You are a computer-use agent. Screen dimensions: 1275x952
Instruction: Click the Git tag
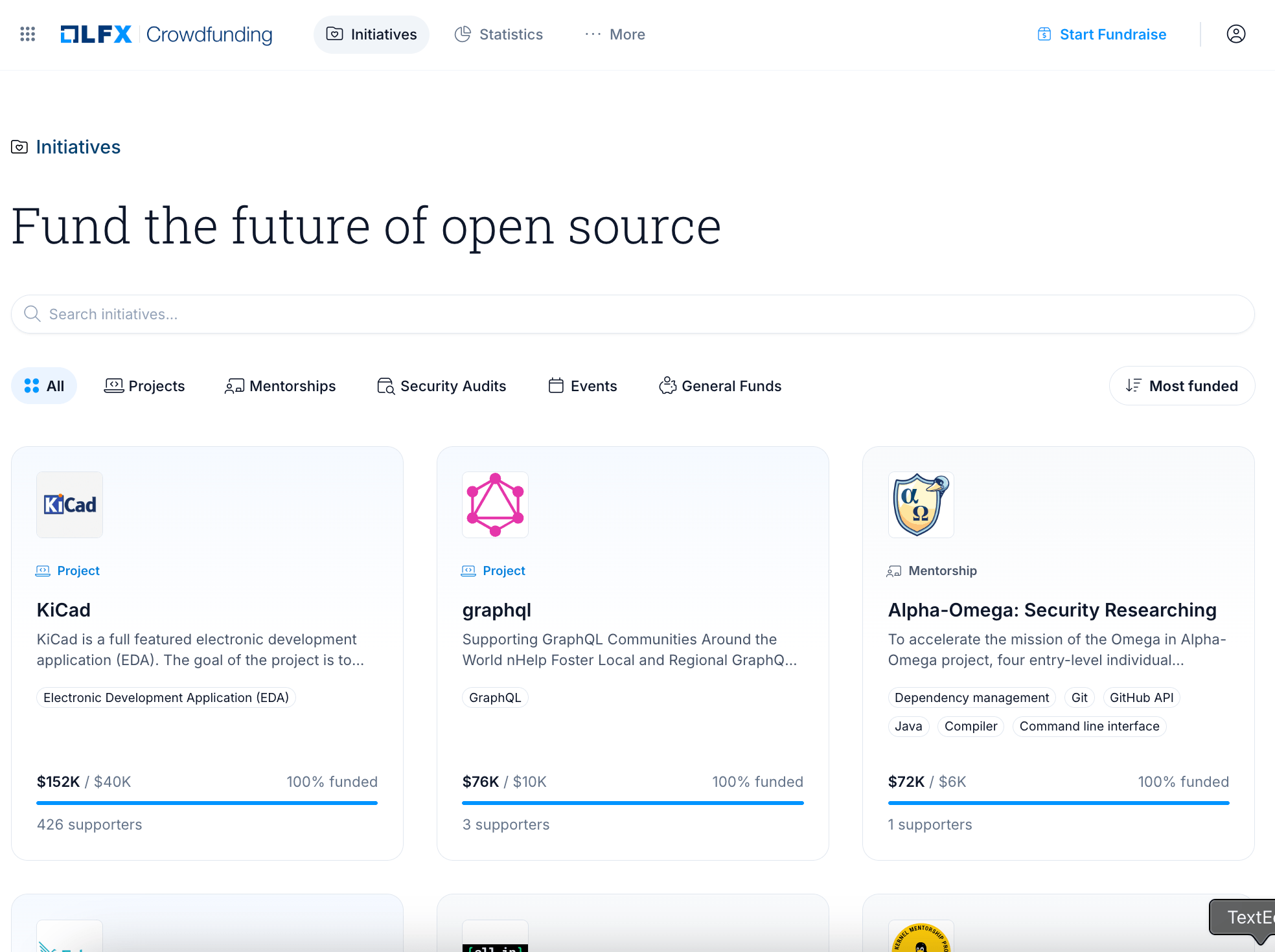click(x=1079, y=697)
